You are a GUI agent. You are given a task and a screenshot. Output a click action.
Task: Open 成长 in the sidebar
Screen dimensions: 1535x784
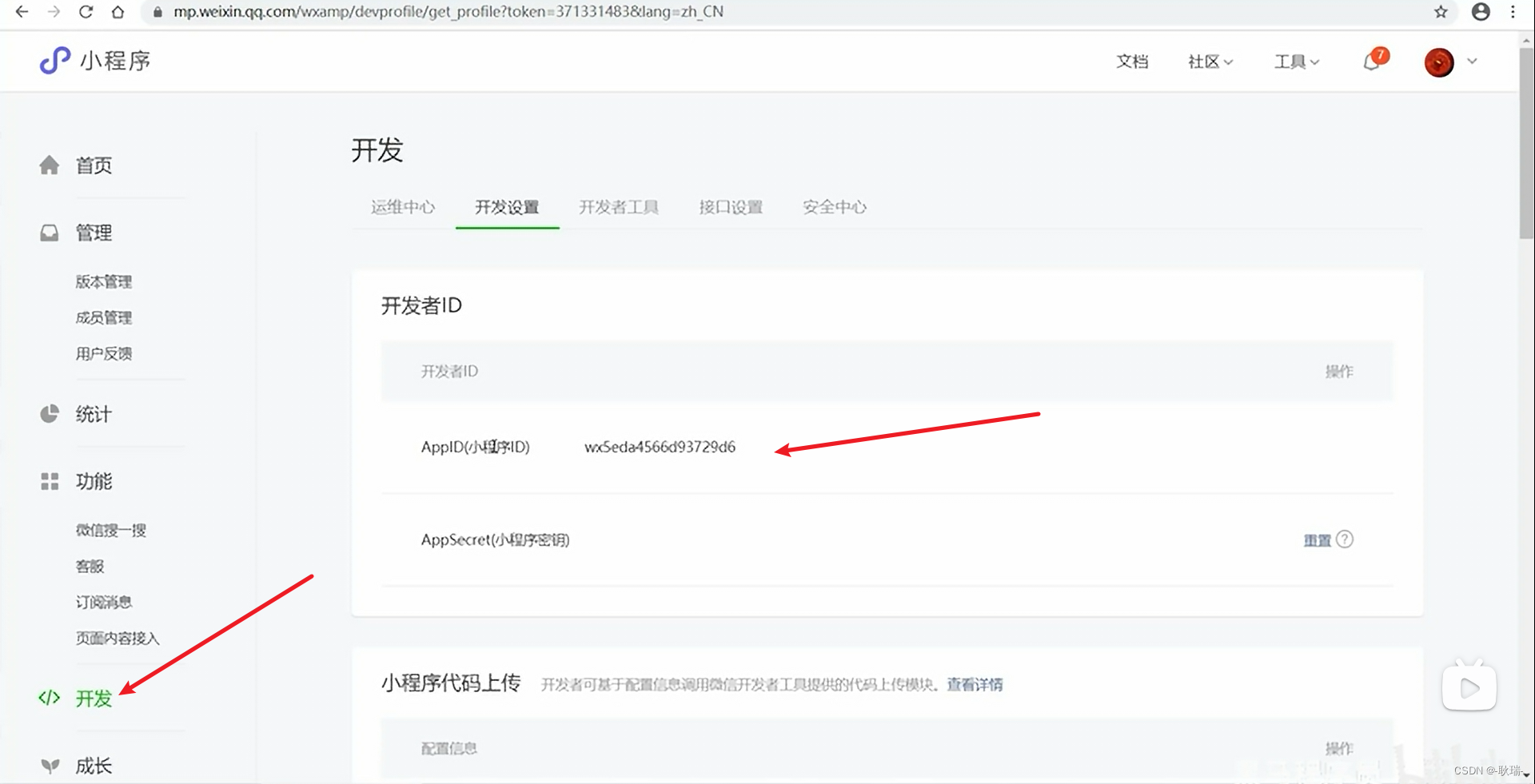[x=94, y=766]
